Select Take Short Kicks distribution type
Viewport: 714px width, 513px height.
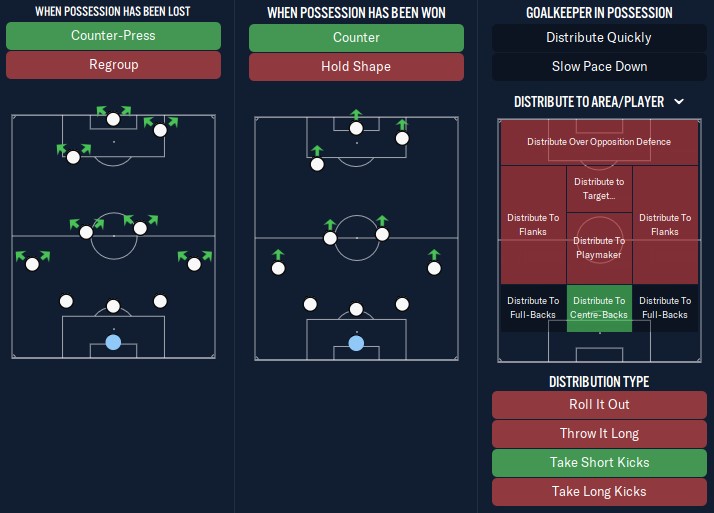click(599, 462)
